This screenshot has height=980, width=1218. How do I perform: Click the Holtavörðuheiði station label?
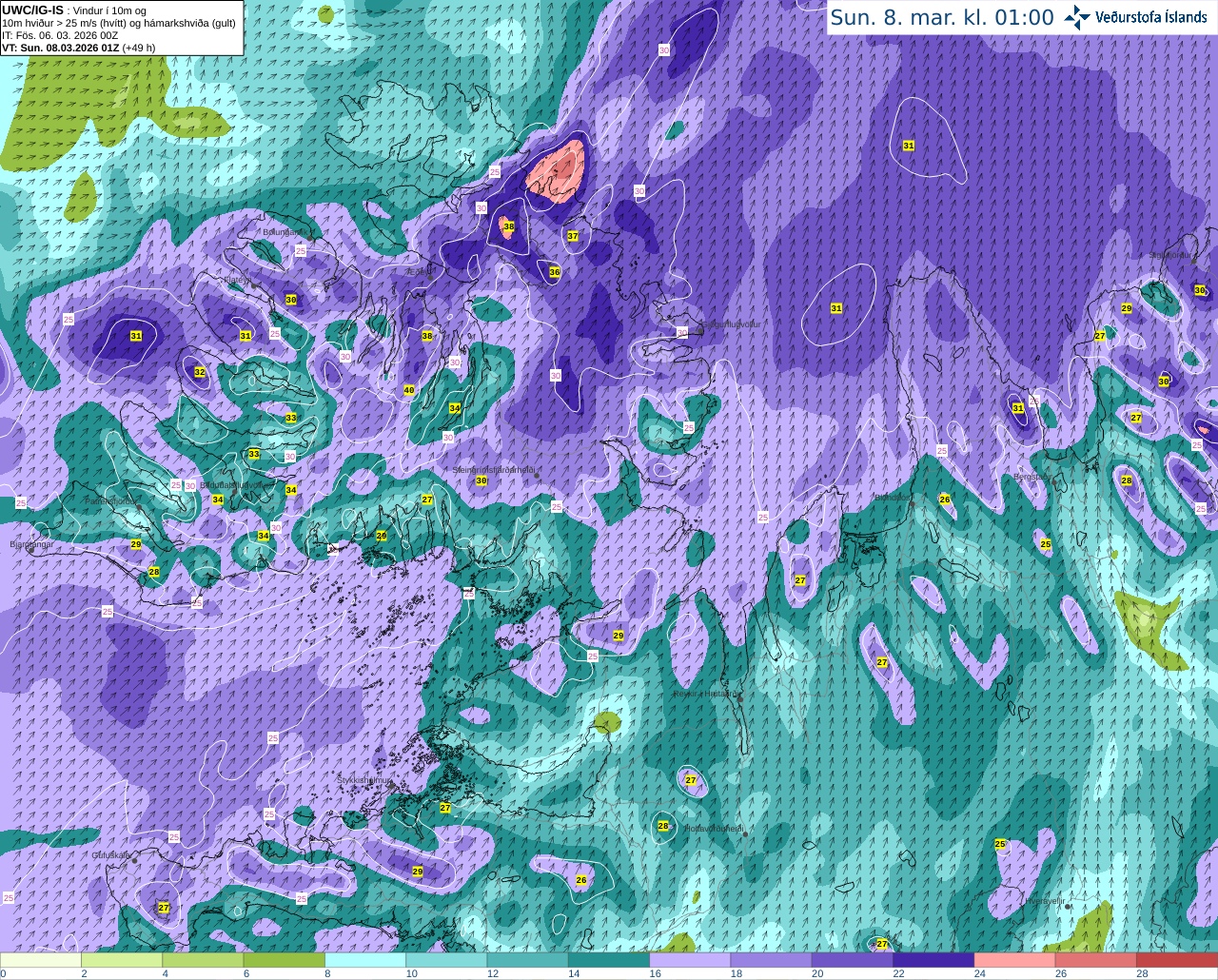coord(714,829)
